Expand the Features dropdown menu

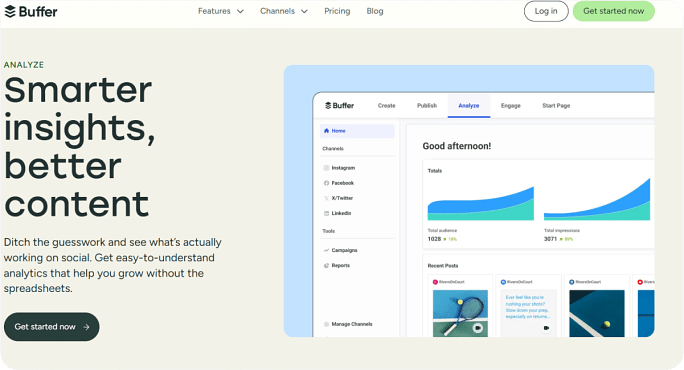pos(221,11)
